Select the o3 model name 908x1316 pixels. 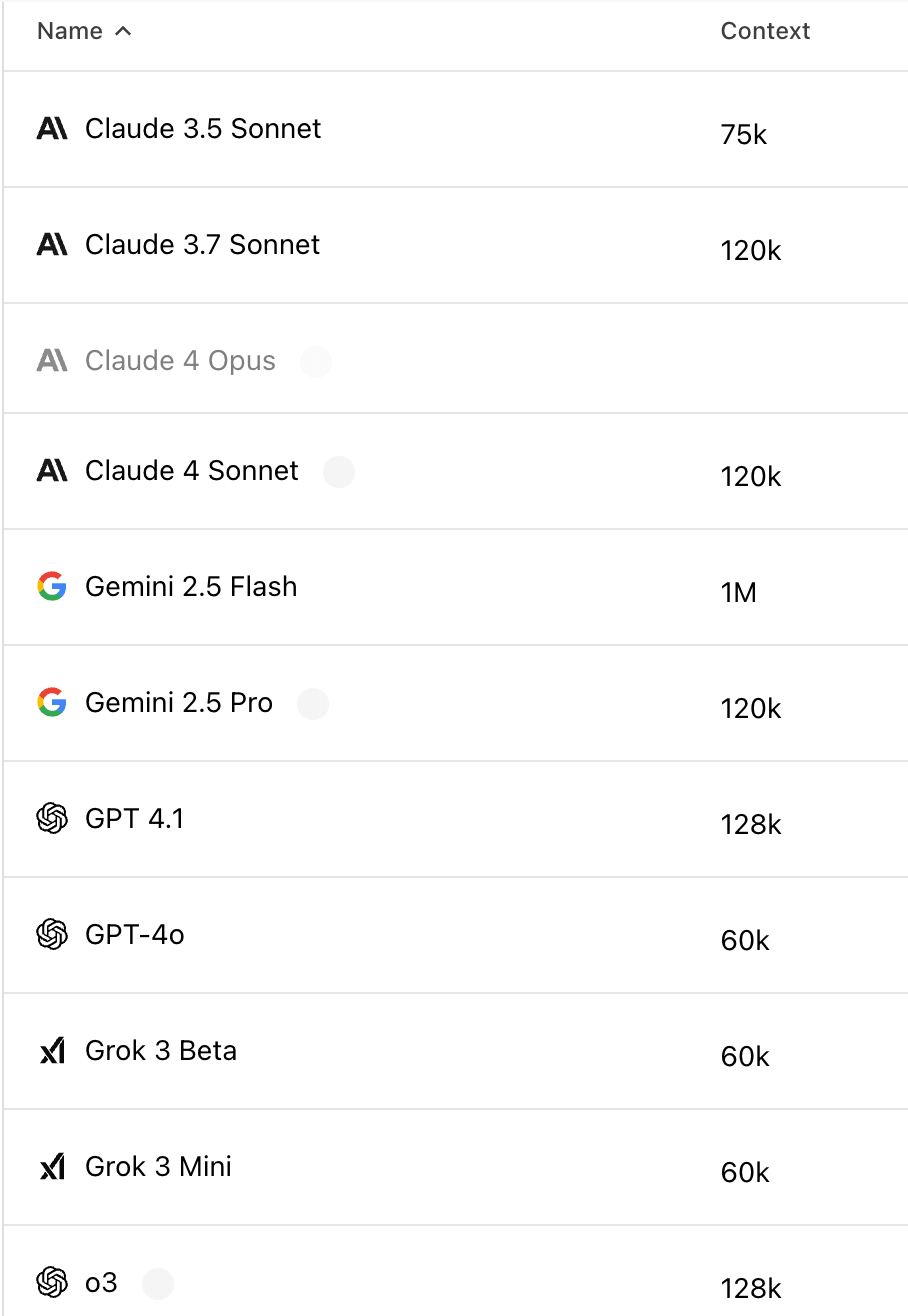(x=101, y=1283)
